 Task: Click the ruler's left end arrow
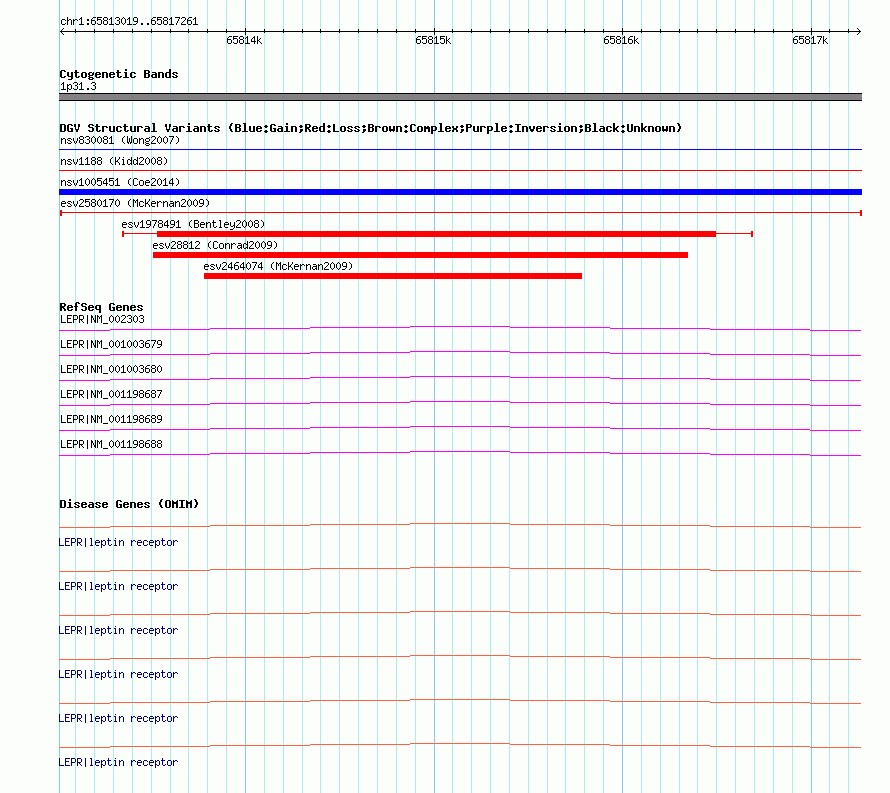pos(63,32)
